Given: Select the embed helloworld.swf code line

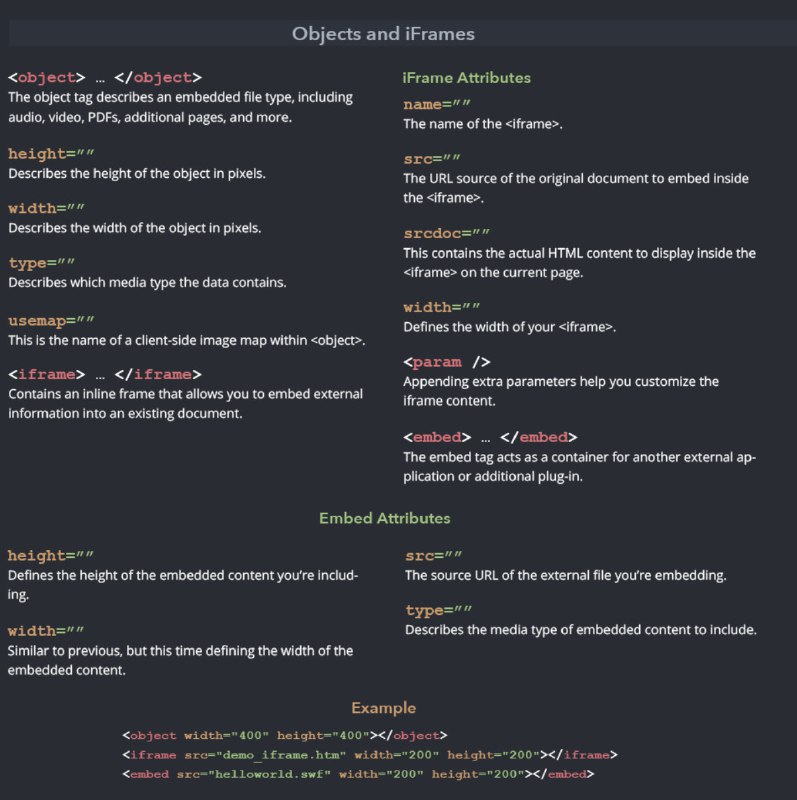Looking at the screenshot, I should 358,774.
